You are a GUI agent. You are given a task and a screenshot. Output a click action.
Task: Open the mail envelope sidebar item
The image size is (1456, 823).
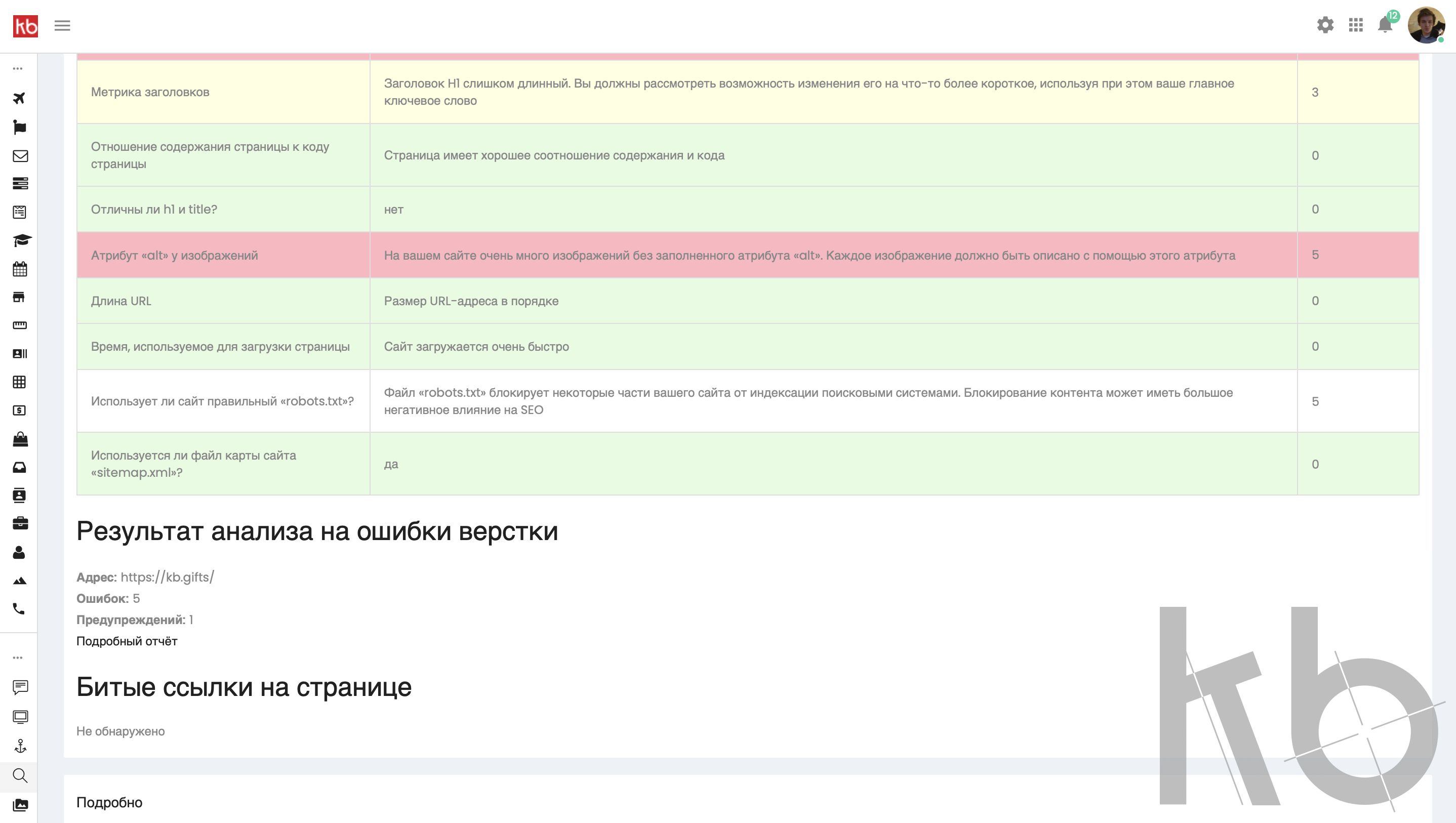coord(20,156)
